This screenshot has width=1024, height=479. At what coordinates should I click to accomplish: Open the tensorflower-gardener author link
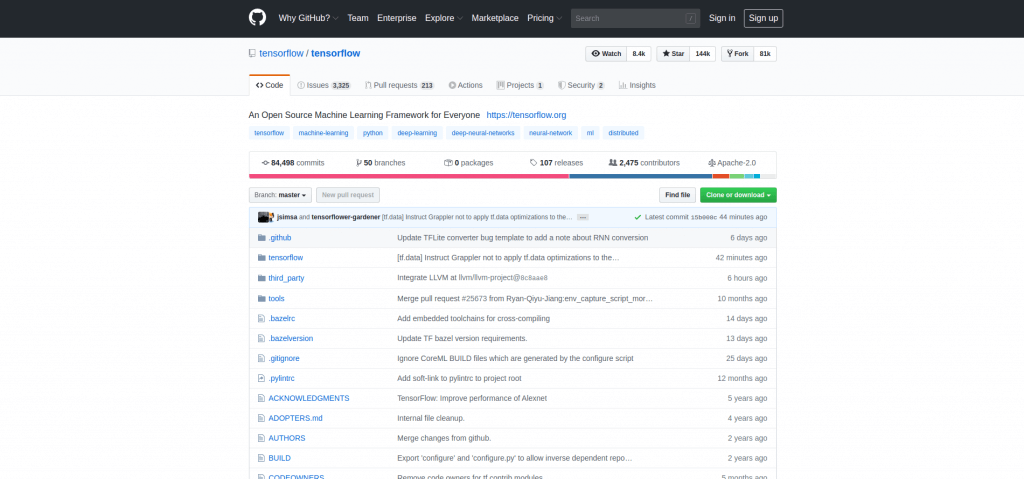point(345,217)
